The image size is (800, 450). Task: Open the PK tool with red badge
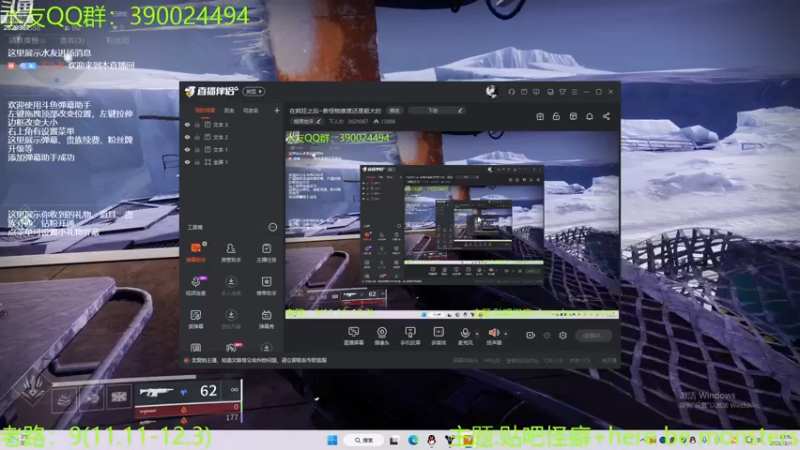[x=232, y=348]
